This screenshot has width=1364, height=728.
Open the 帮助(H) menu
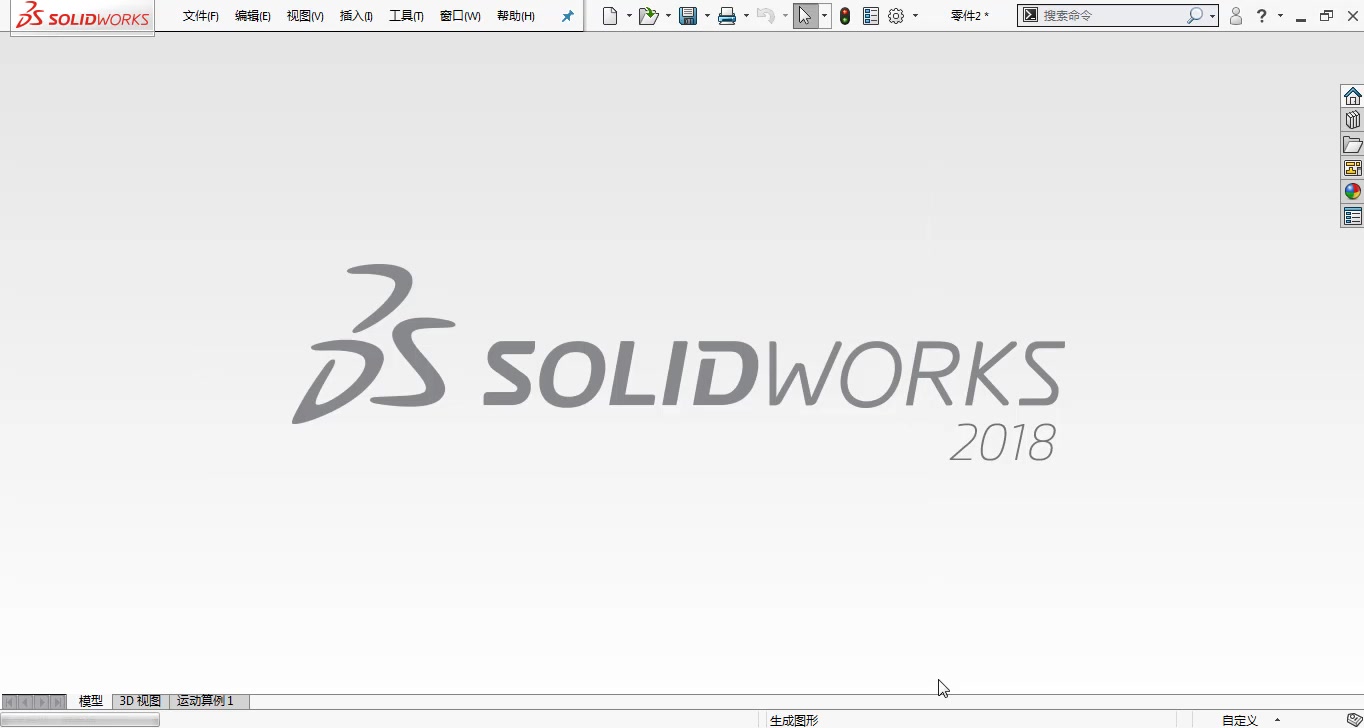(516, 16)
